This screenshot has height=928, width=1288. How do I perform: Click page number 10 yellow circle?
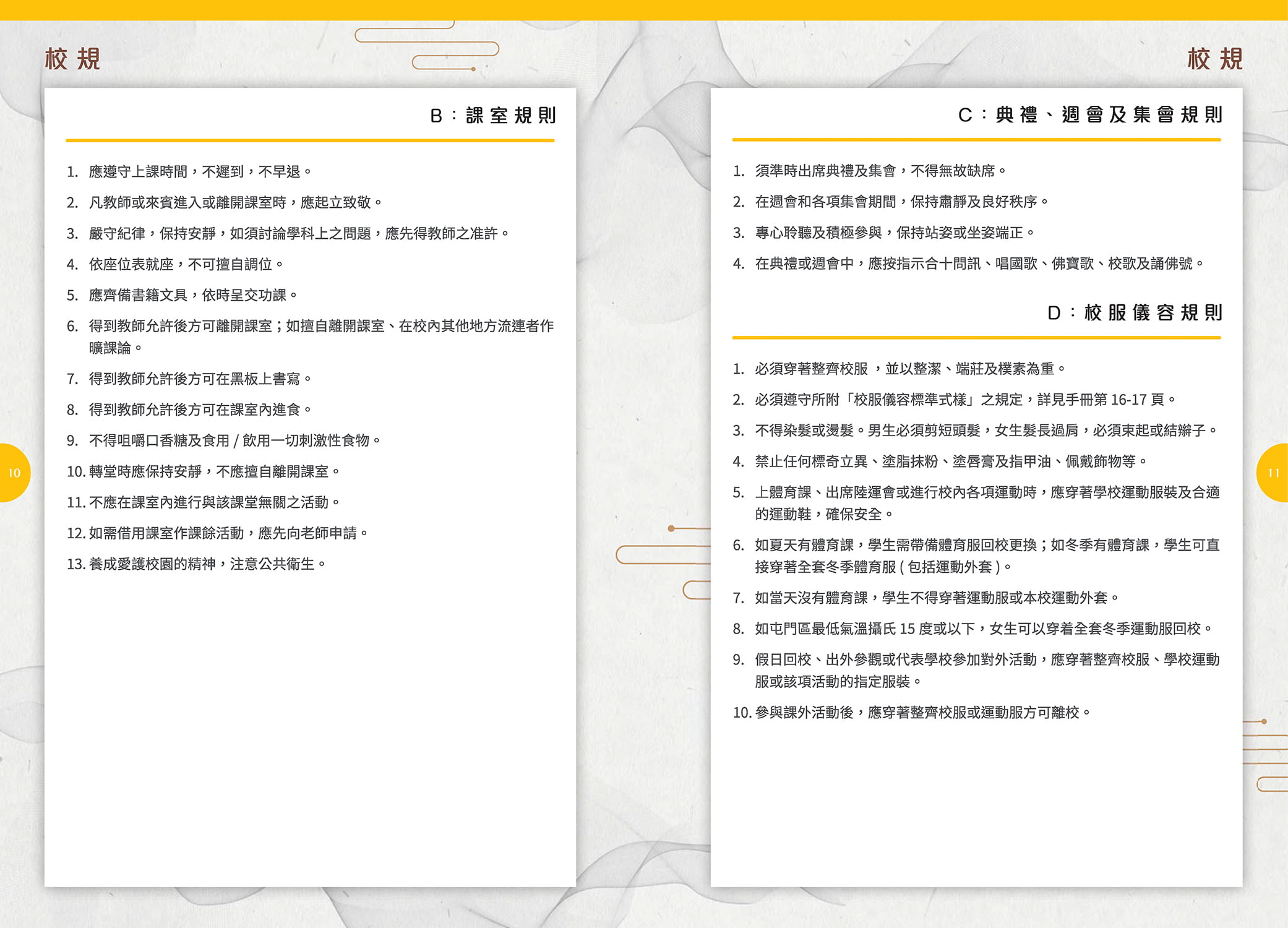(x=14, y=473)
